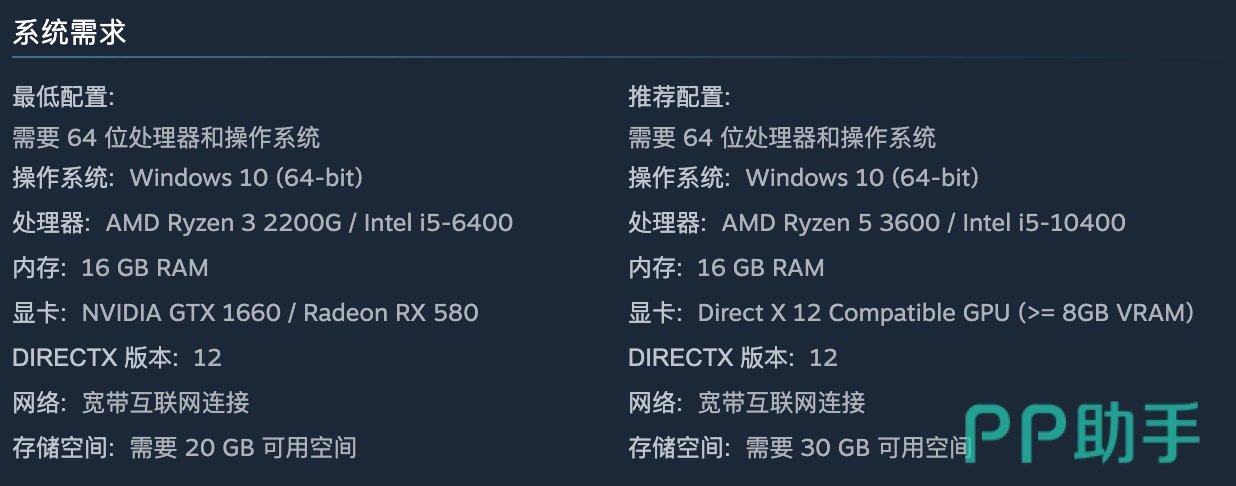1236x486 pixels.
Task: Click the recommended DIRECTX 版本 12 line
Action: coord(733,358)
